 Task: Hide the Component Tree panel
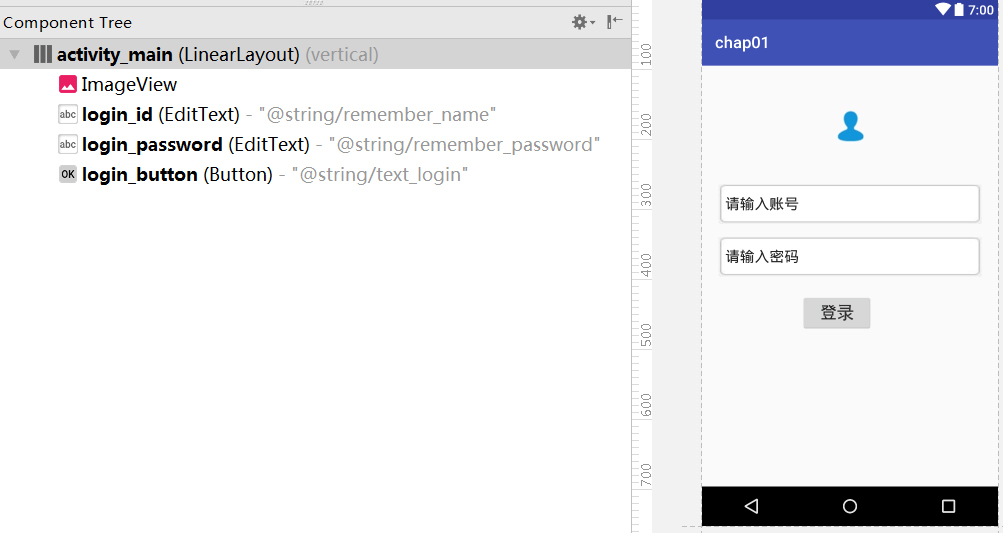tap(615, 22)
